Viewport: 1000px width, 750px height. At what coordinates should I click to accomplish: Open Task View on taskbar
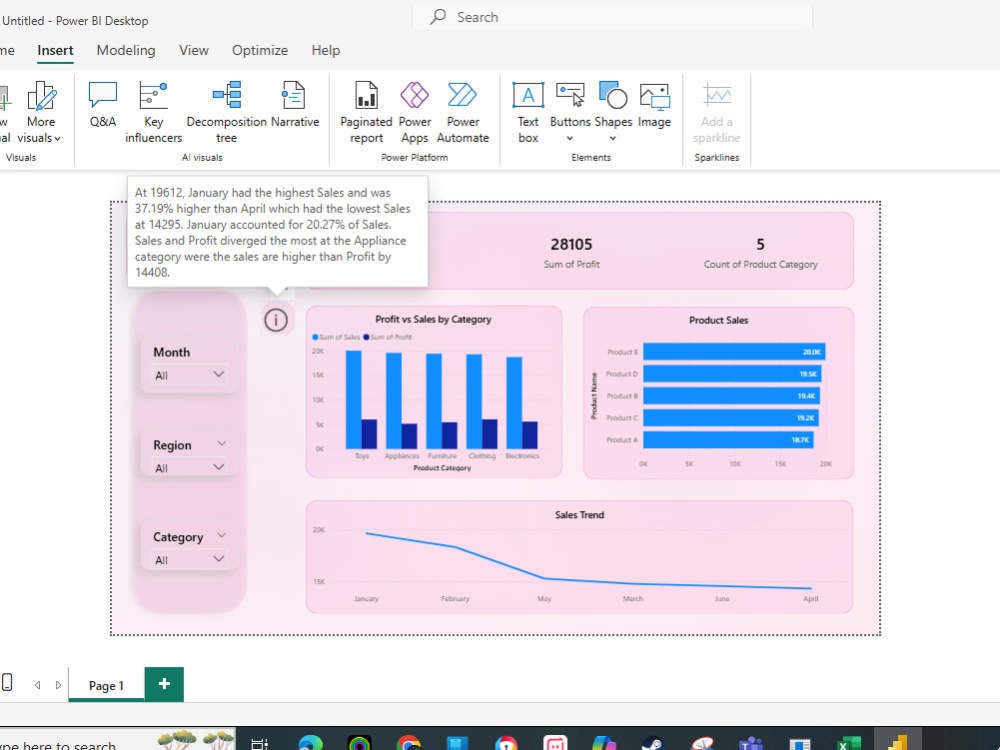[259, 743]
